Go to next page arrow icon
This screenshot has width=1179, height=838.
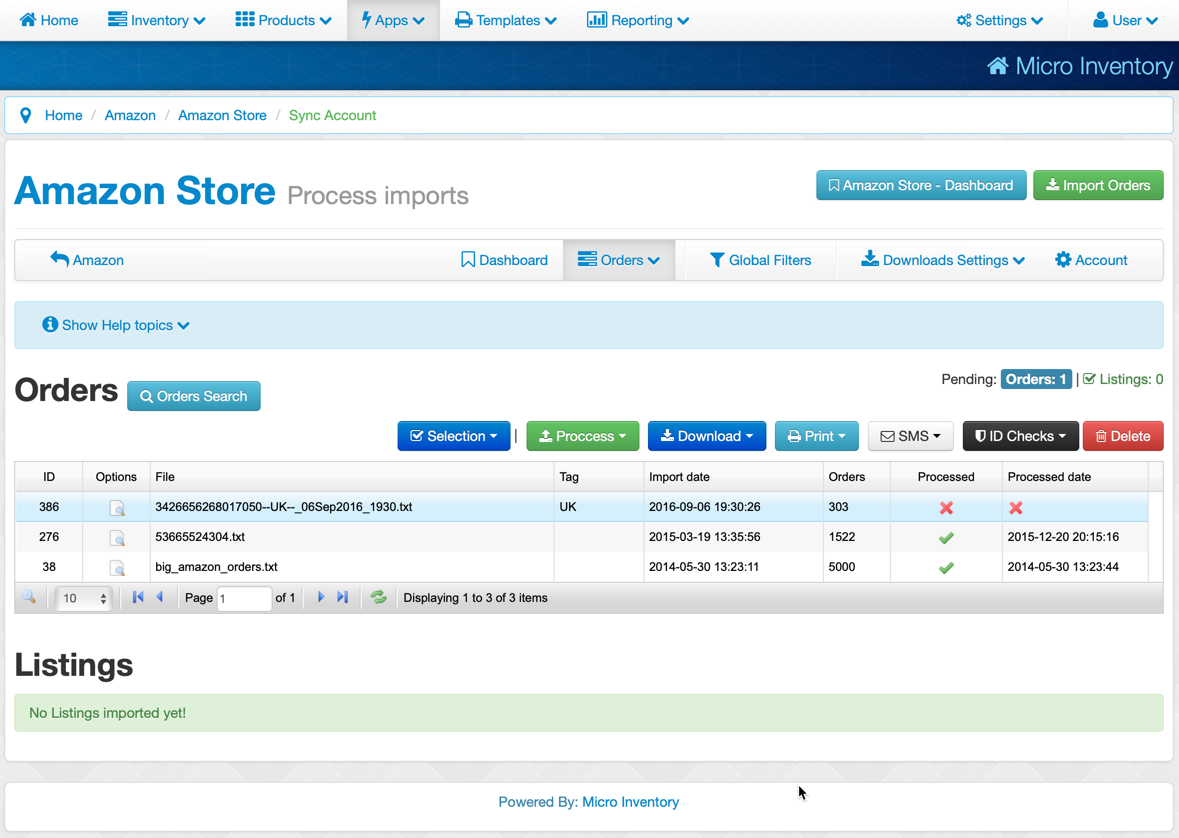321,597
